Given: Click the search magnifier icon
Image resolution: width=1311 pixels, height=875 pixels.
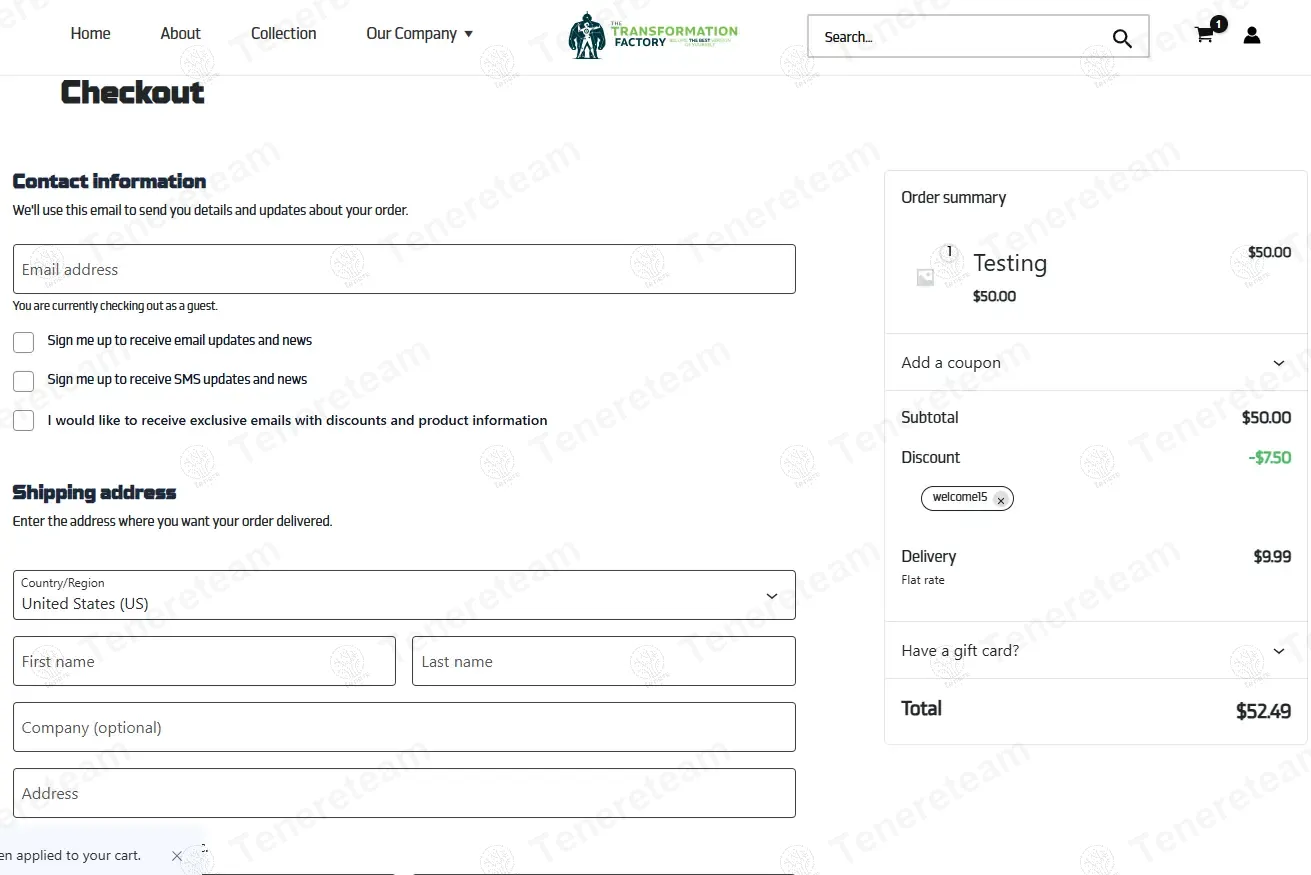Looking at the screenshot, I should point(1122,38).
